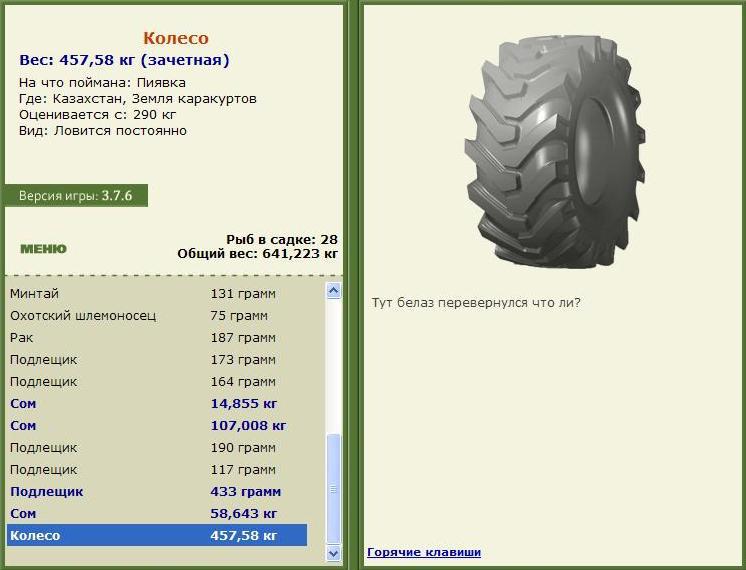Click the Оценивается с: 290 кг line
Screen dimensions: 746x570
tap(98, 115)
